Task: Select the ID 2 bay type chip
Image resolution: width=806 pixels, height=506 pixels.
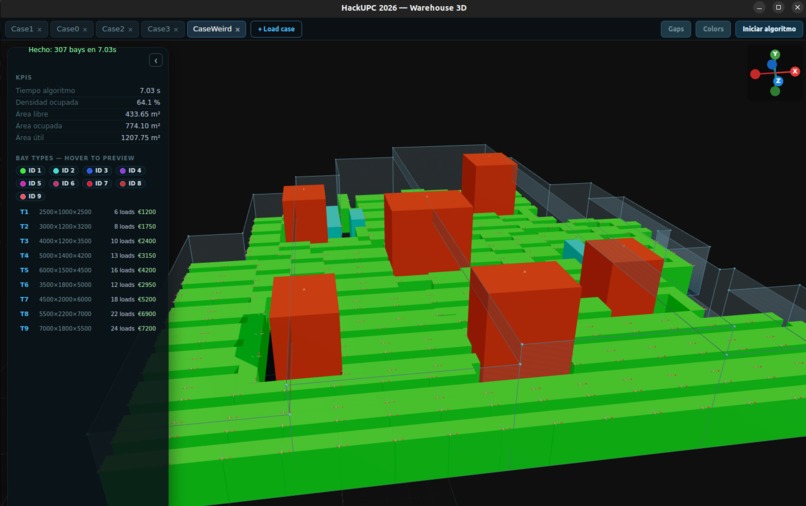Action: (64, 171)
